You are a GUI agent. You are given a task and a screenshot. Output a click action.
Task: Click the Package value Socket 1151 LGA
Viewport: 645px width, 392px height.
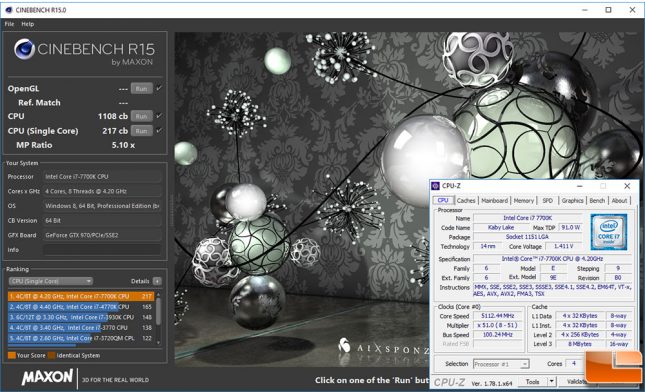tap(527, 237)
